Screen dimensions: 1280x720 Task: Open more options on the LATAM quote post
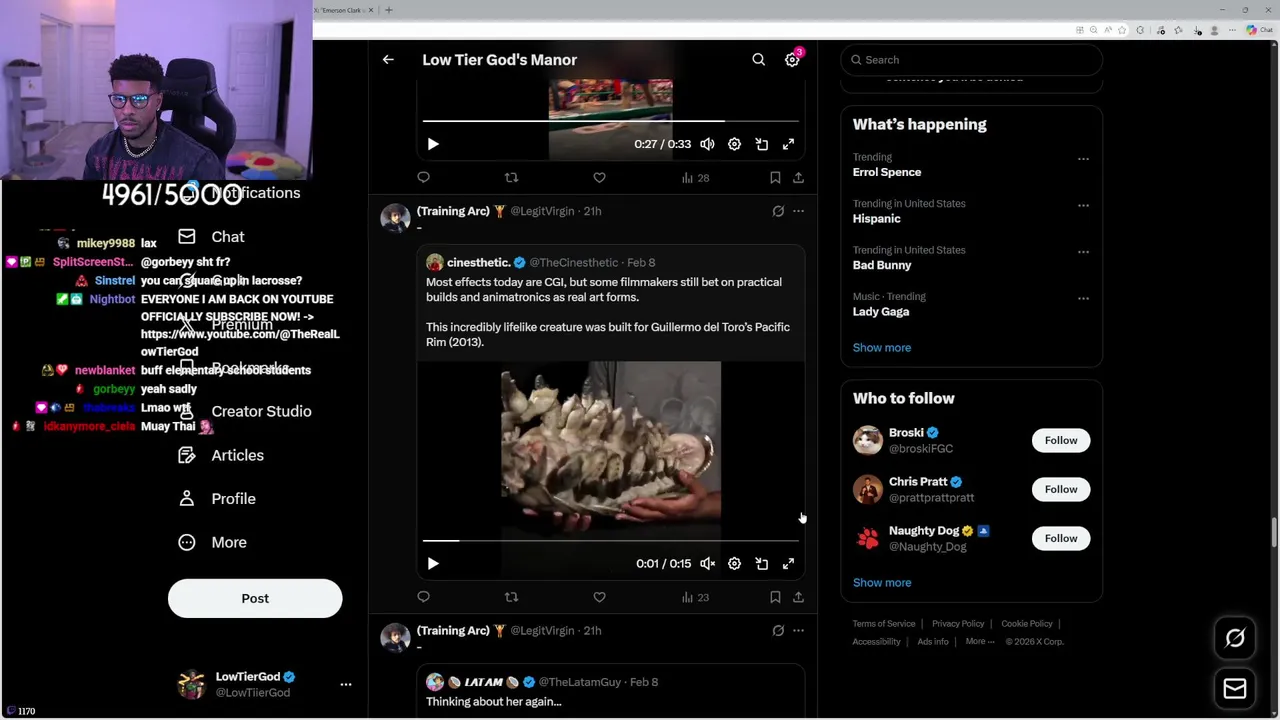[798, 631]
